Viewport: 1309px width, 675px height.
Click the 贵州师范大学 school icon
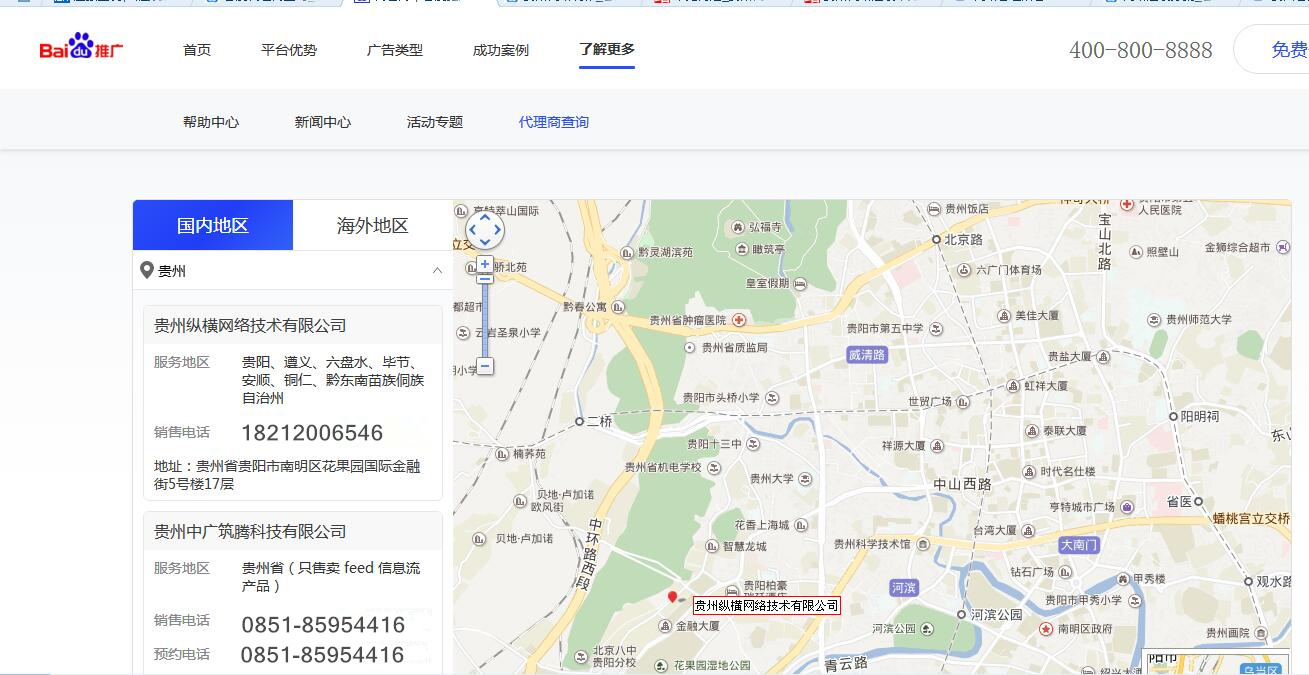coord(1153,320)
